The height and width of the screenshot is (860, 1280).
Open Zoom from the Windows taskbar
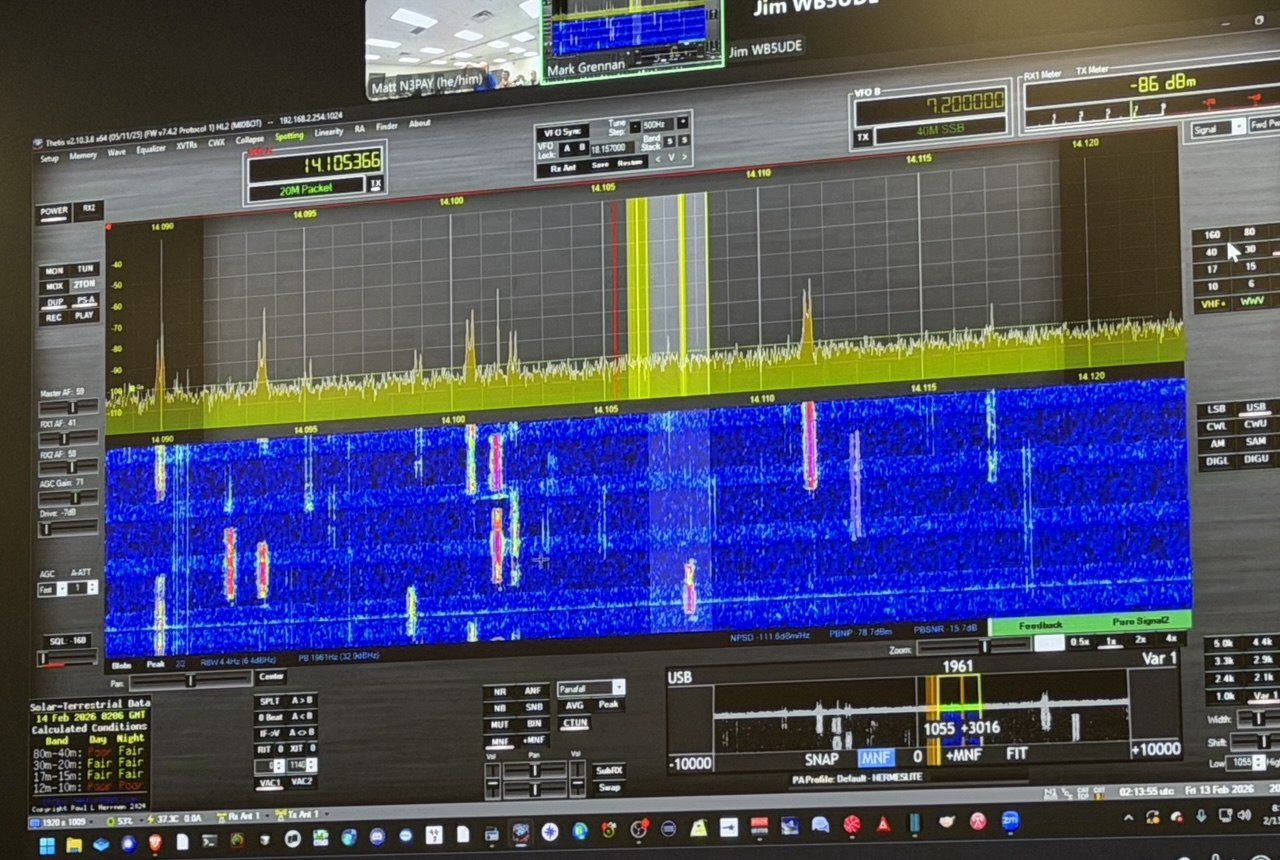pos(1011,821)
